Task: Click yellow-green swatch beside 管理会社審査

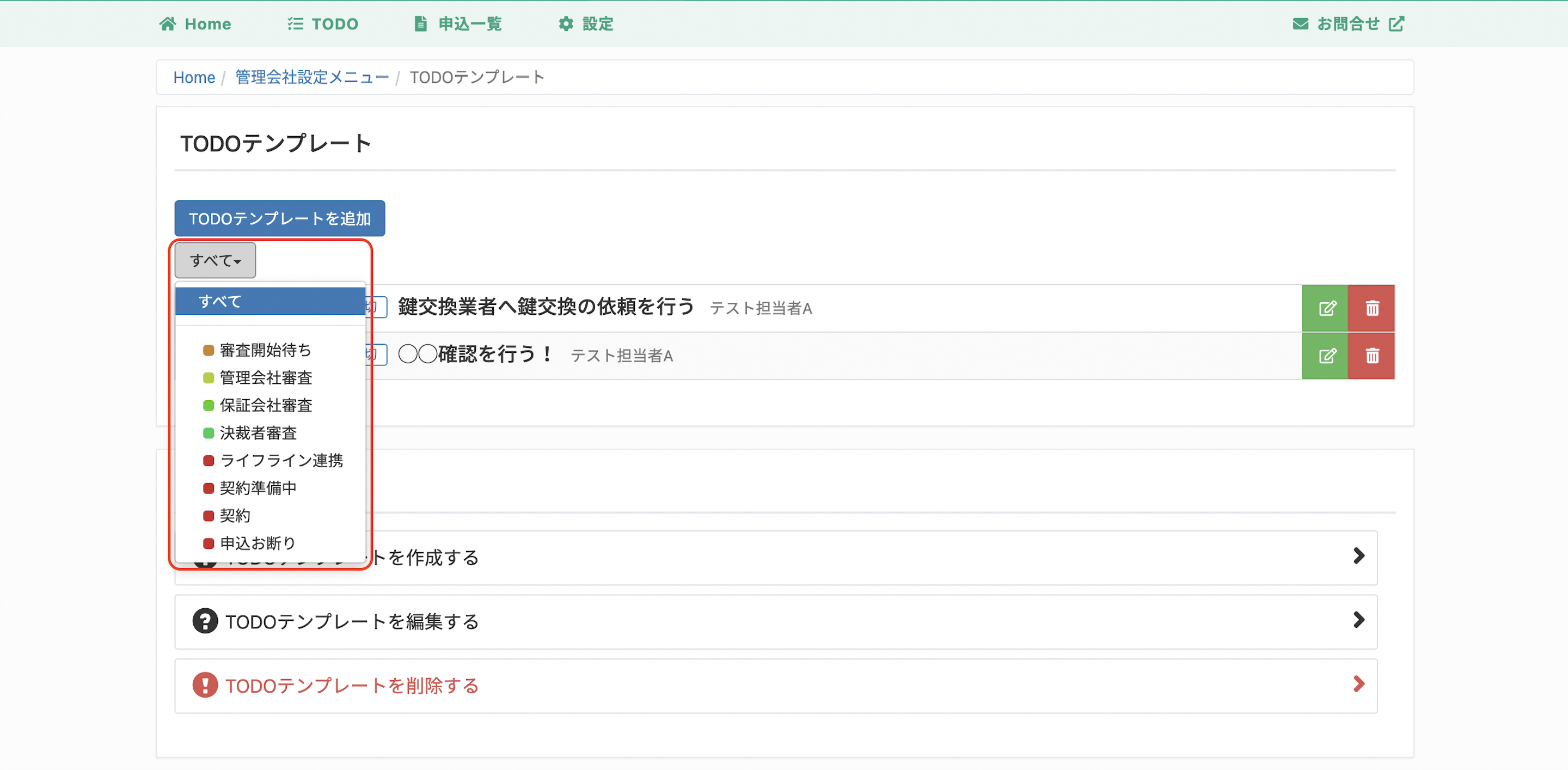Action: [x=208, y=378]
